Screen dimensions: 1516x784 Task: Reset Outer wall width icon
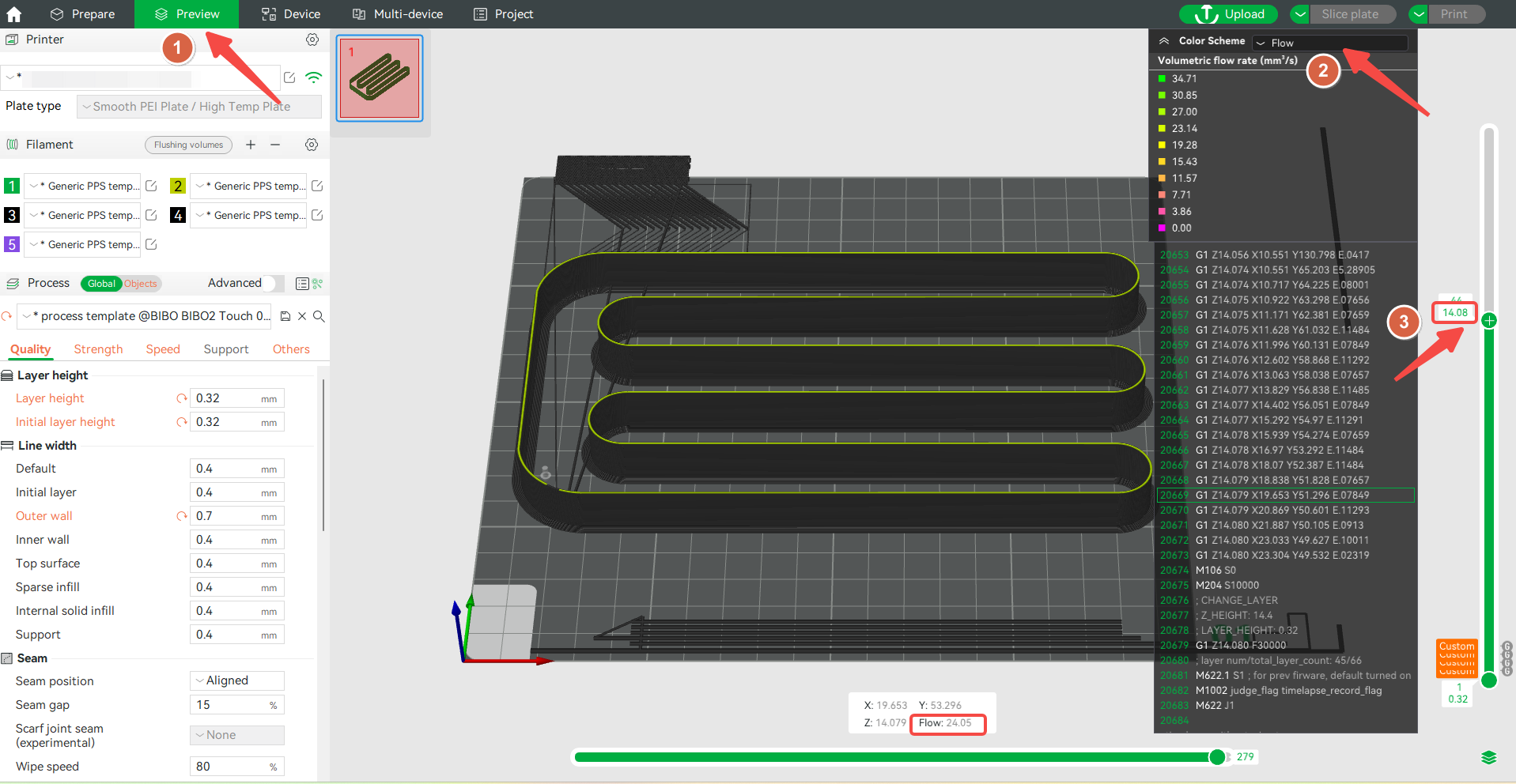[x=182, y=516]
